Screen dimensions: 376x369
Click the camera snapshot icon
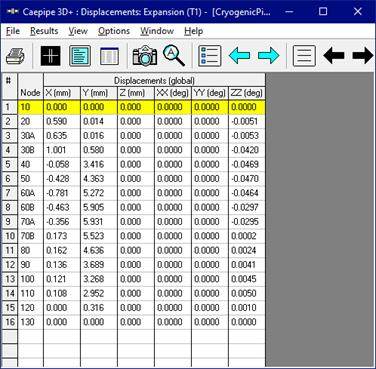(145, 56)
